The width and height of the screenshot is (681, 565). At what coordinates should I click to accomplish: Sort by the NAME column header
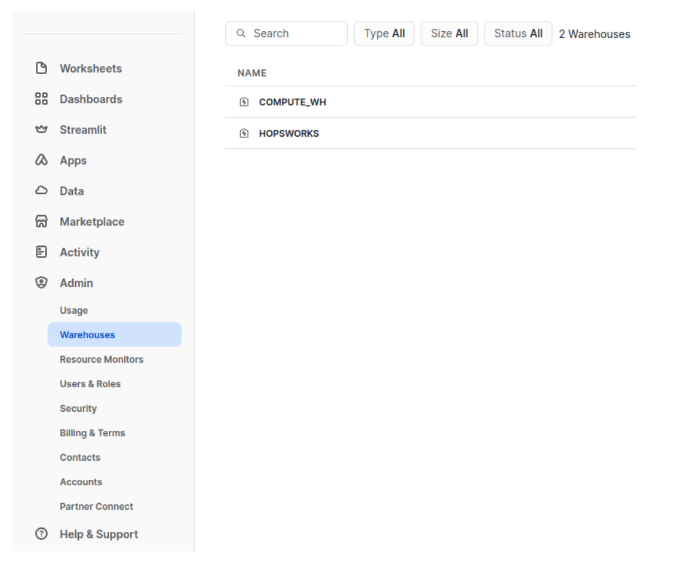(x=252, y=73)
